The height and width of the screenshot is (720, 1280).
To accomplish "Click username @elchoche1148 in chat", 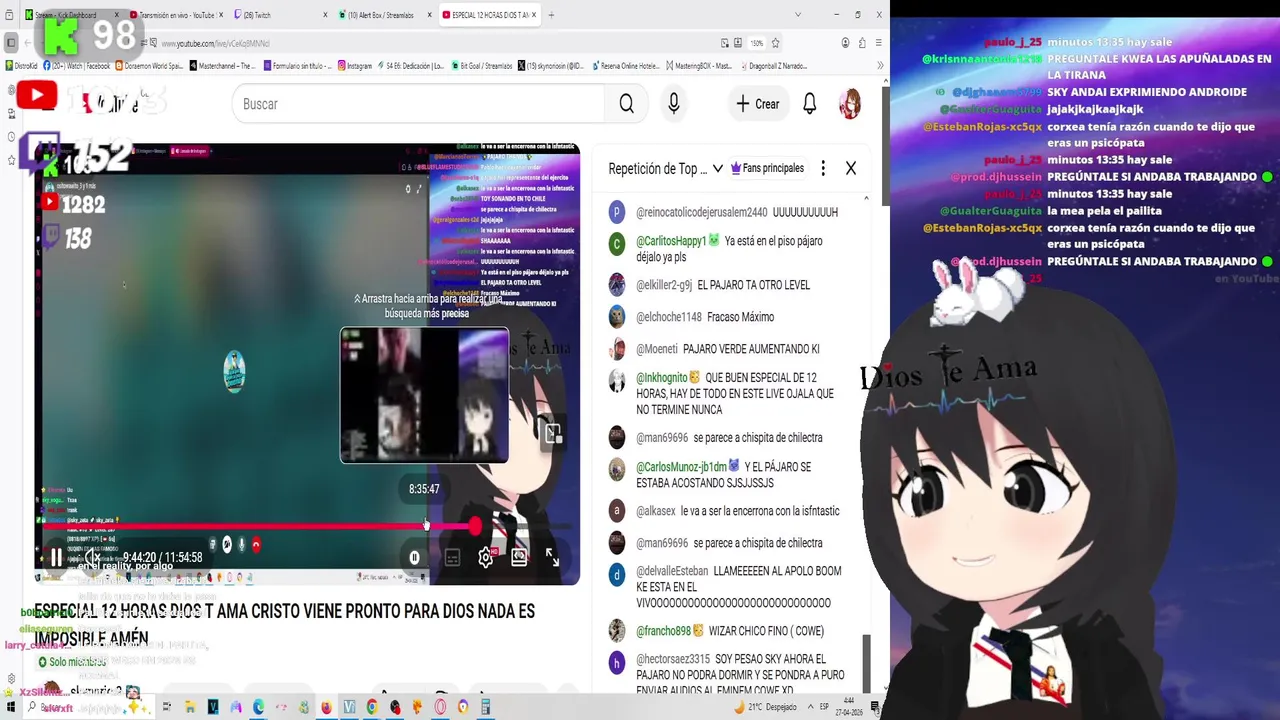I will [669, 317].
